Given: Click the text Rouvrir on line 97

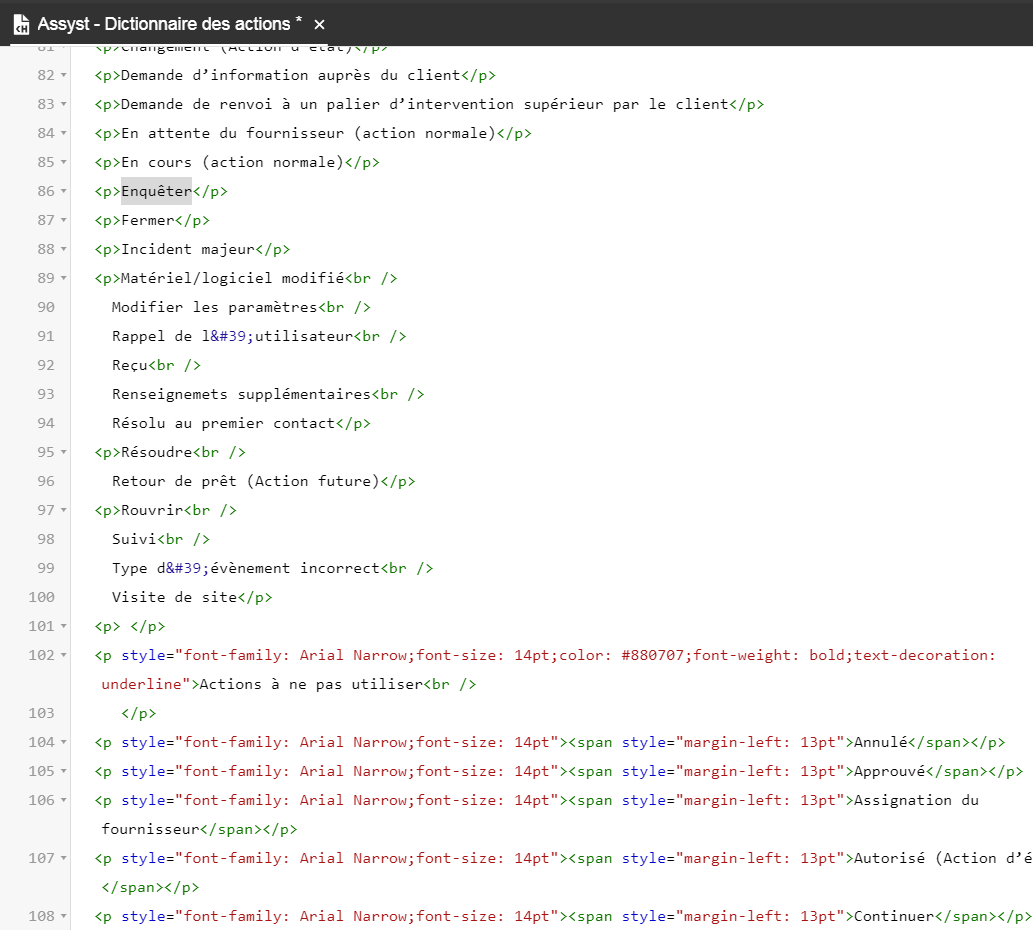Looking at the screenshot, I should coord(152,510).
